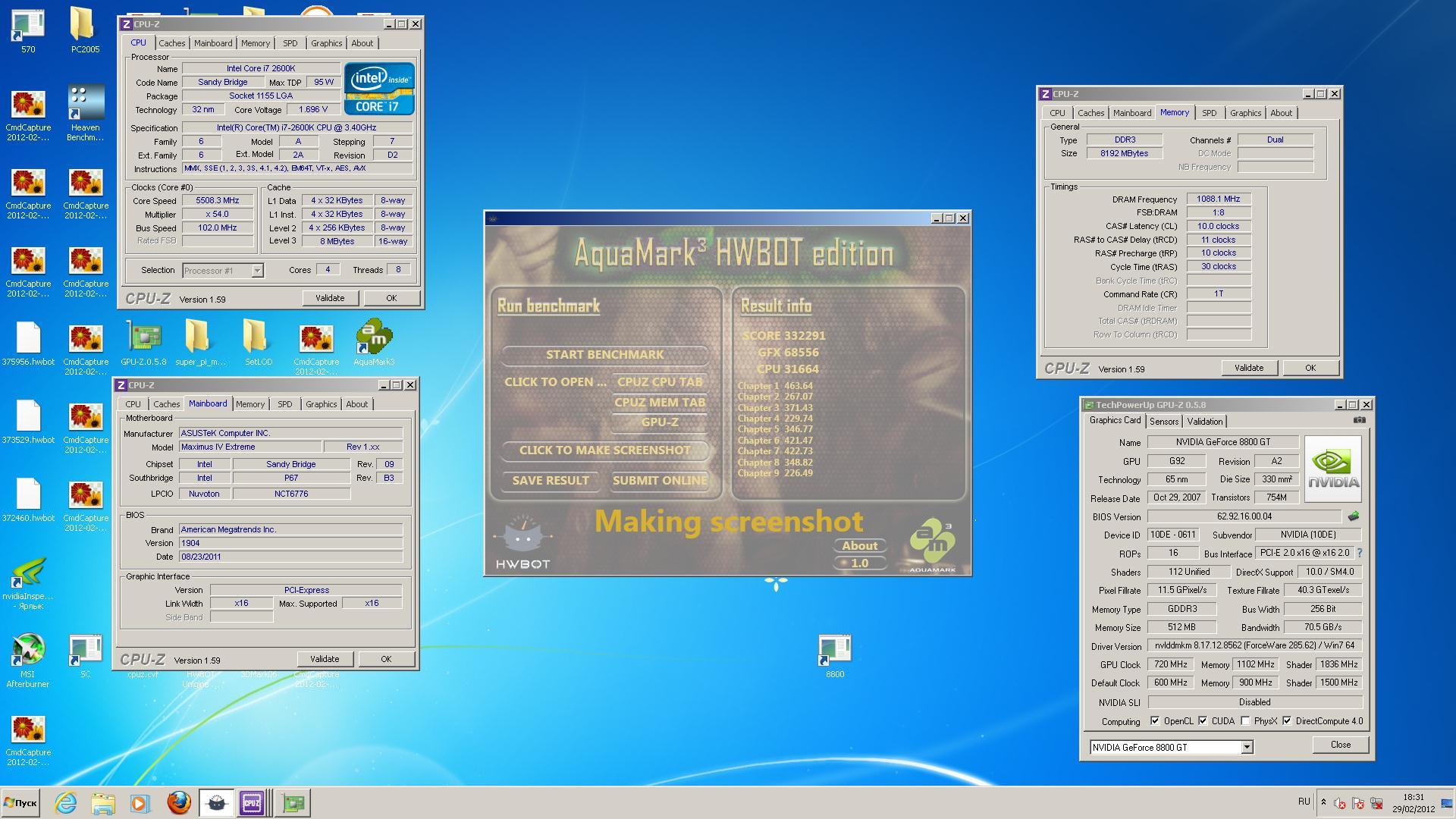
Task: Click Maximus IV Extreme model field
Action: pos(249,447)
